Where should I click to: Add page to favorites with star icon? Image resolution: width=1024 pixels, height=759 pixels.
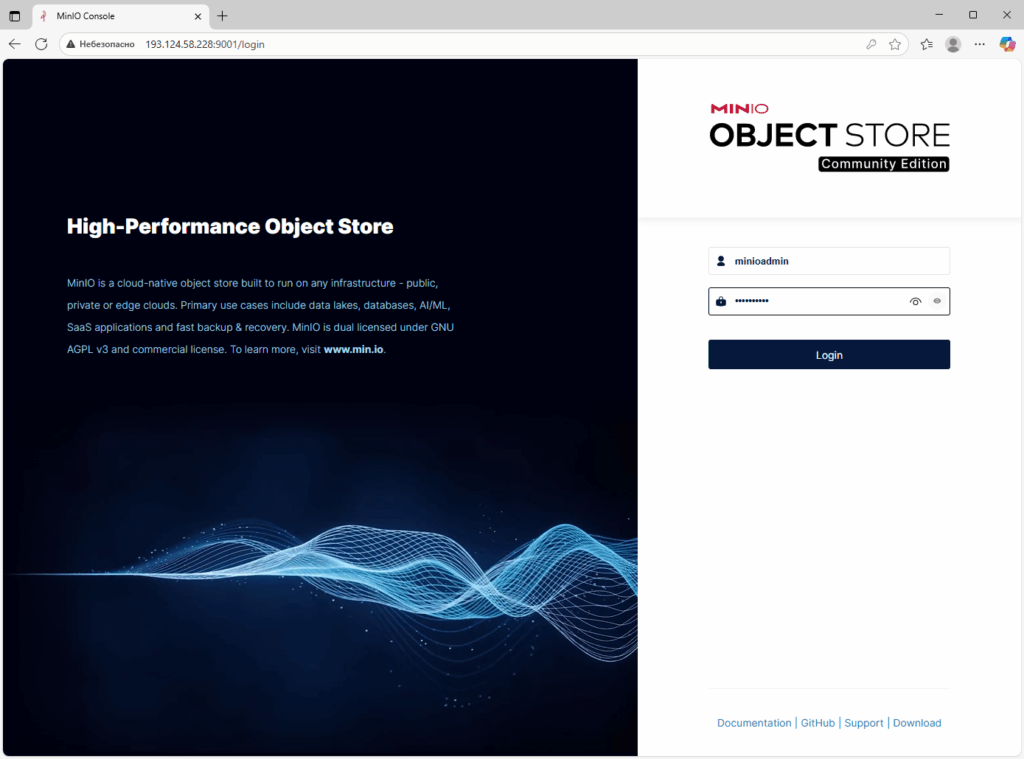pos(895,44)
